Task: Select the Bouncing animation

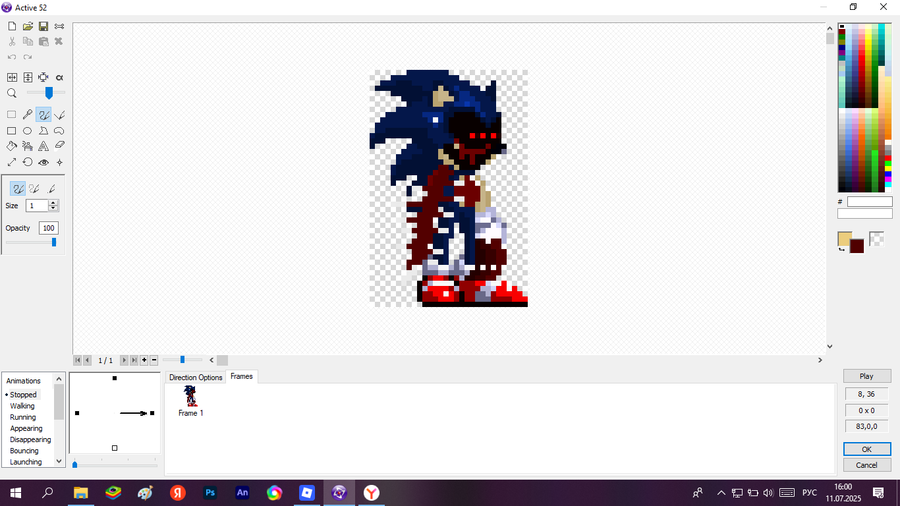Action: click(24, 450)
